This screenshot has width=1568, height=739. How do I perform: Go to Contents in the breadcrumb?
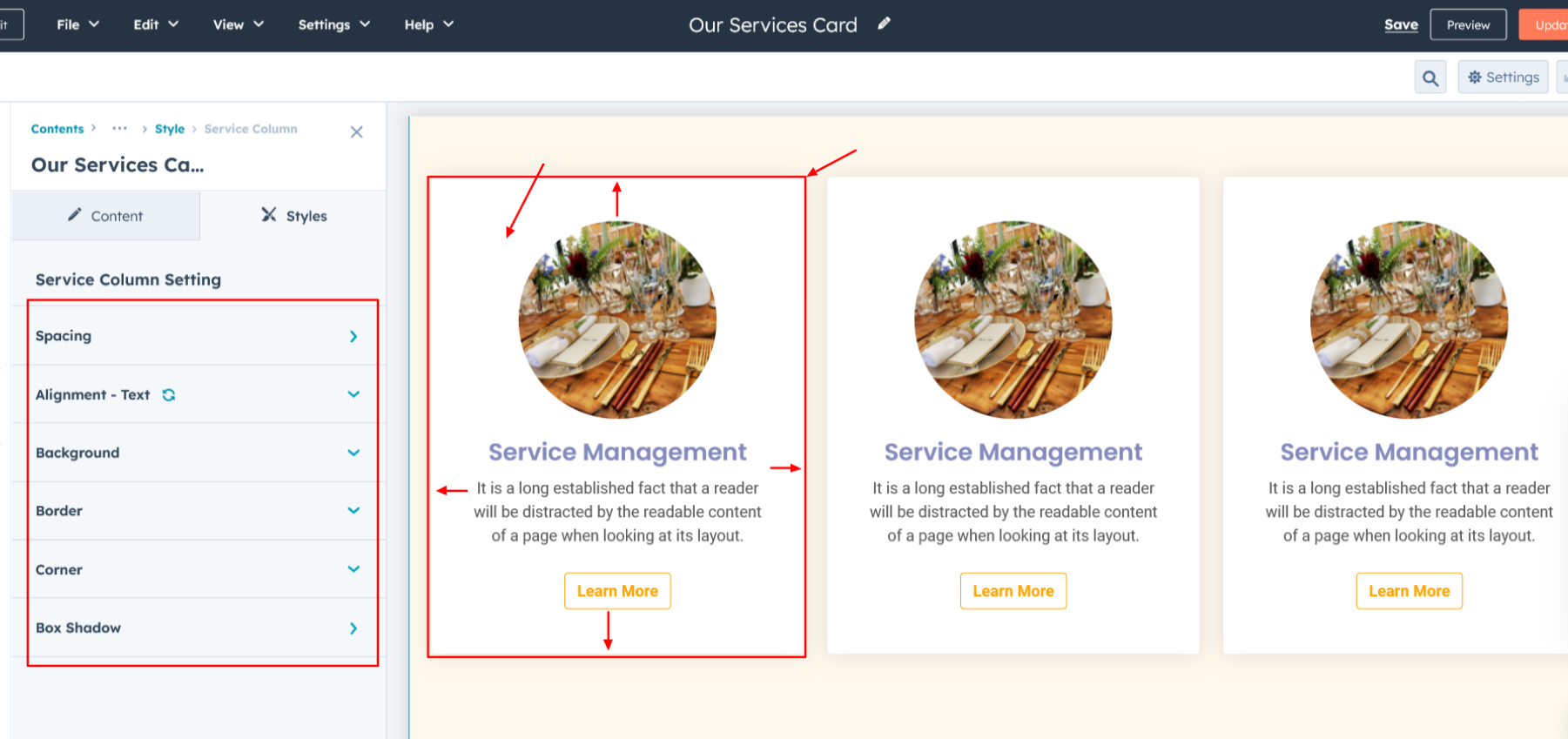(x=57, y=129)
